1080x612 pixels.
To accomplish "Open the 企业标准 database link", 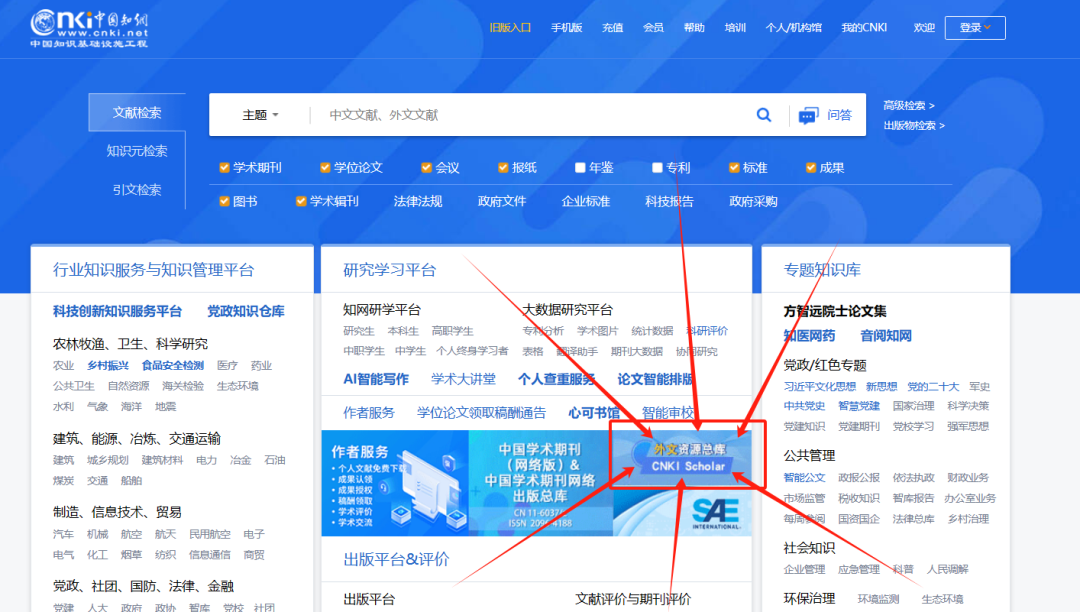I will coord(585,201).
